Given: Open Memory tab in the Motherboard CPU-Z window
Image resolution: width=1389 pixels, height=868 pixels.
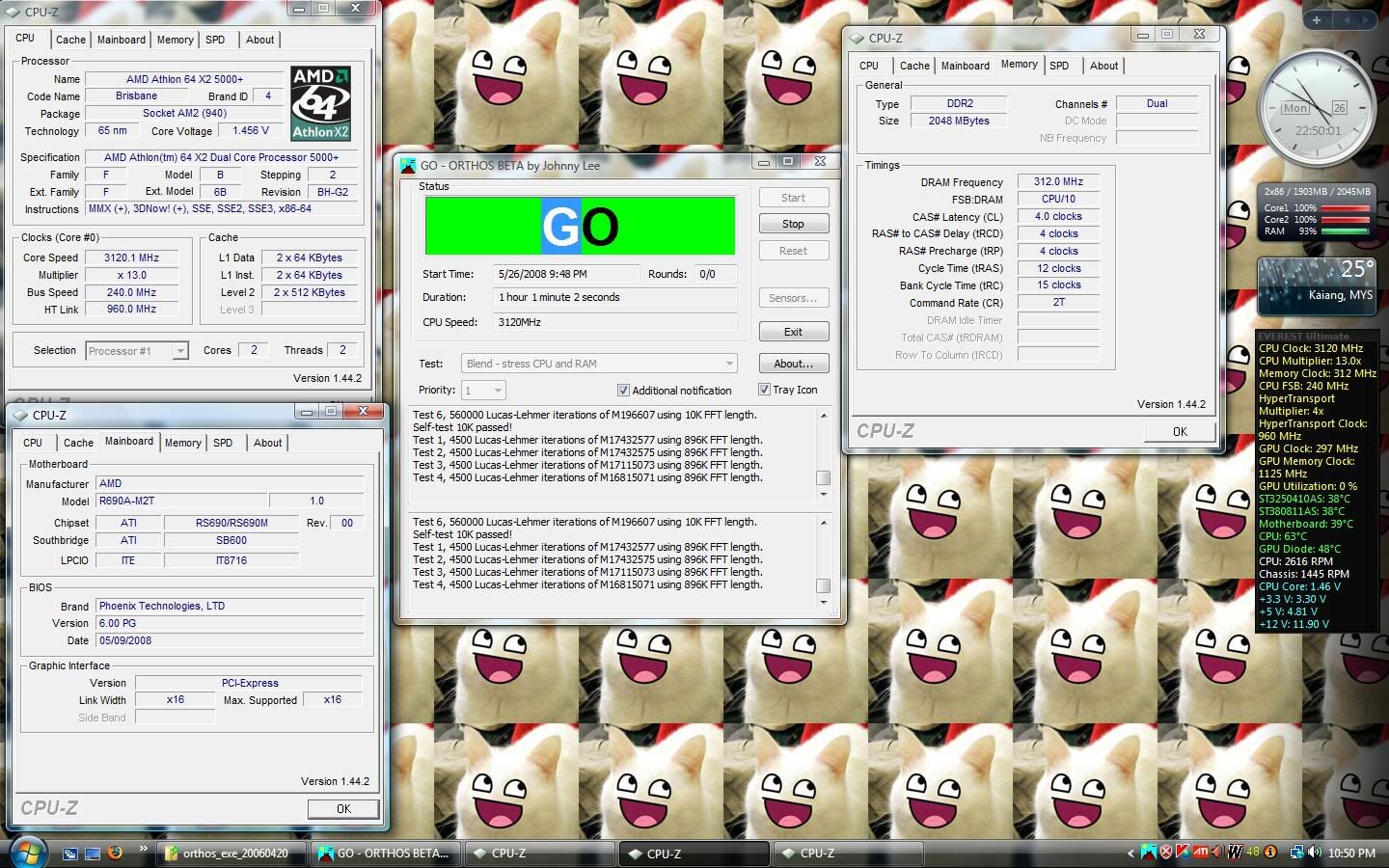Looking at the screenshot, I should click(182, 443).
